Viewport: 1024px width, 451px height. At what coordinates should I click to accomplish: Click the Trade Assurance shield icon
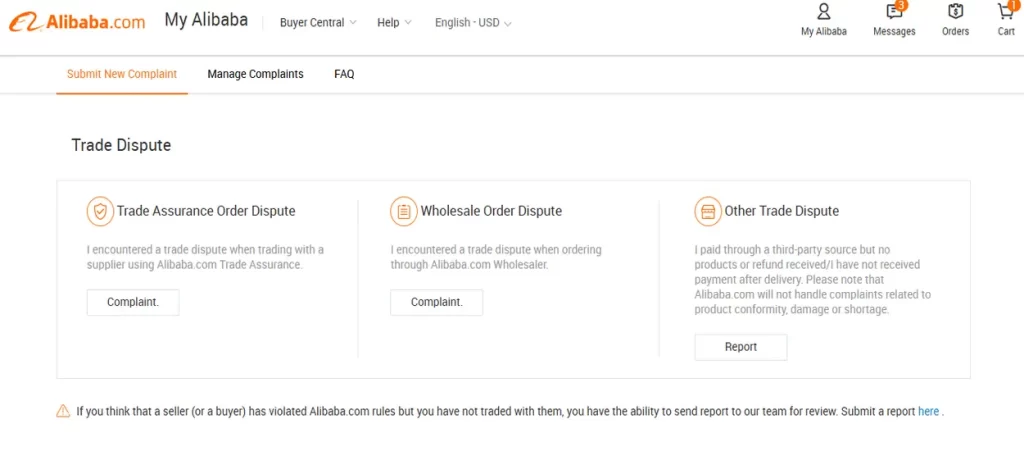[99, 211]
